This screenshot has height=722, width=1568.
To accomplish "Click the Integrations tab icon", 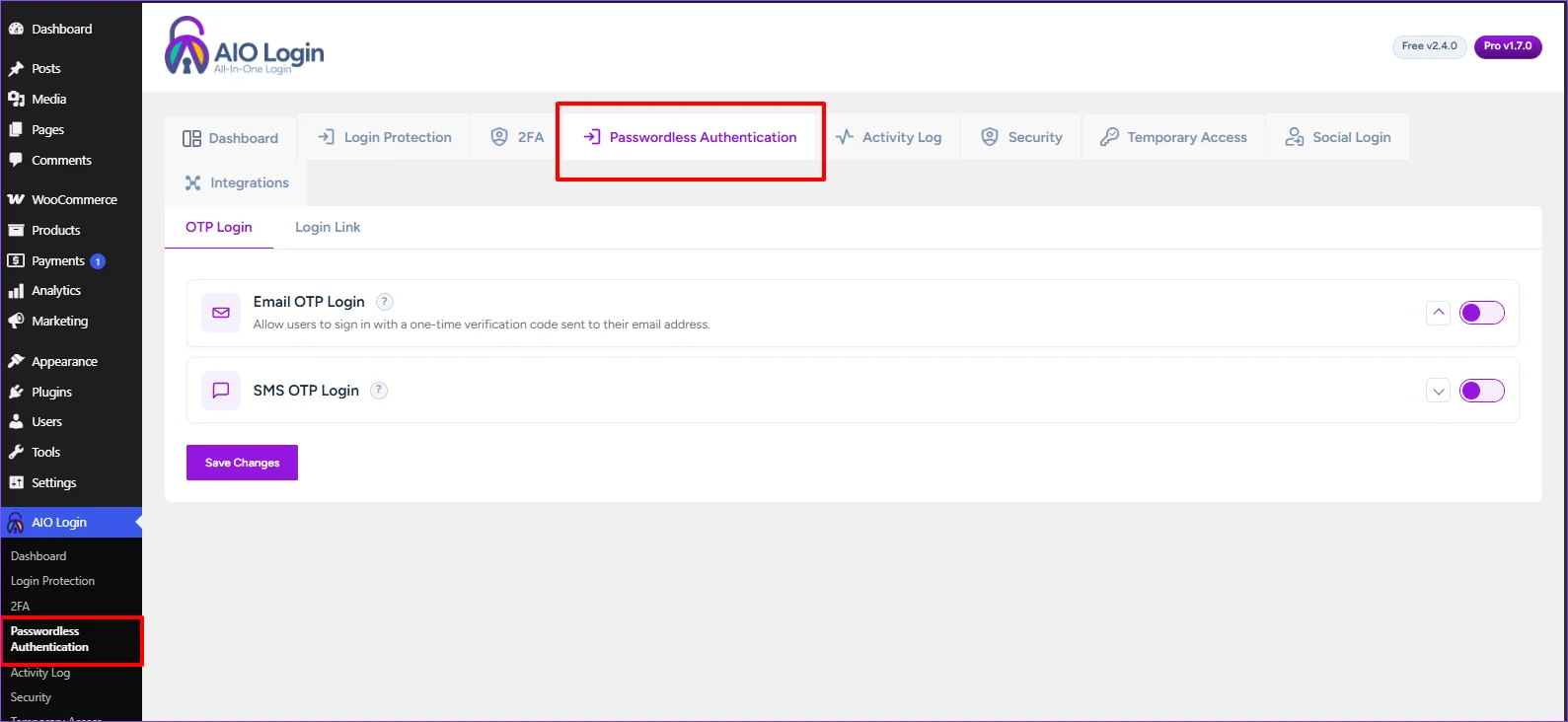I will [192, 182].
